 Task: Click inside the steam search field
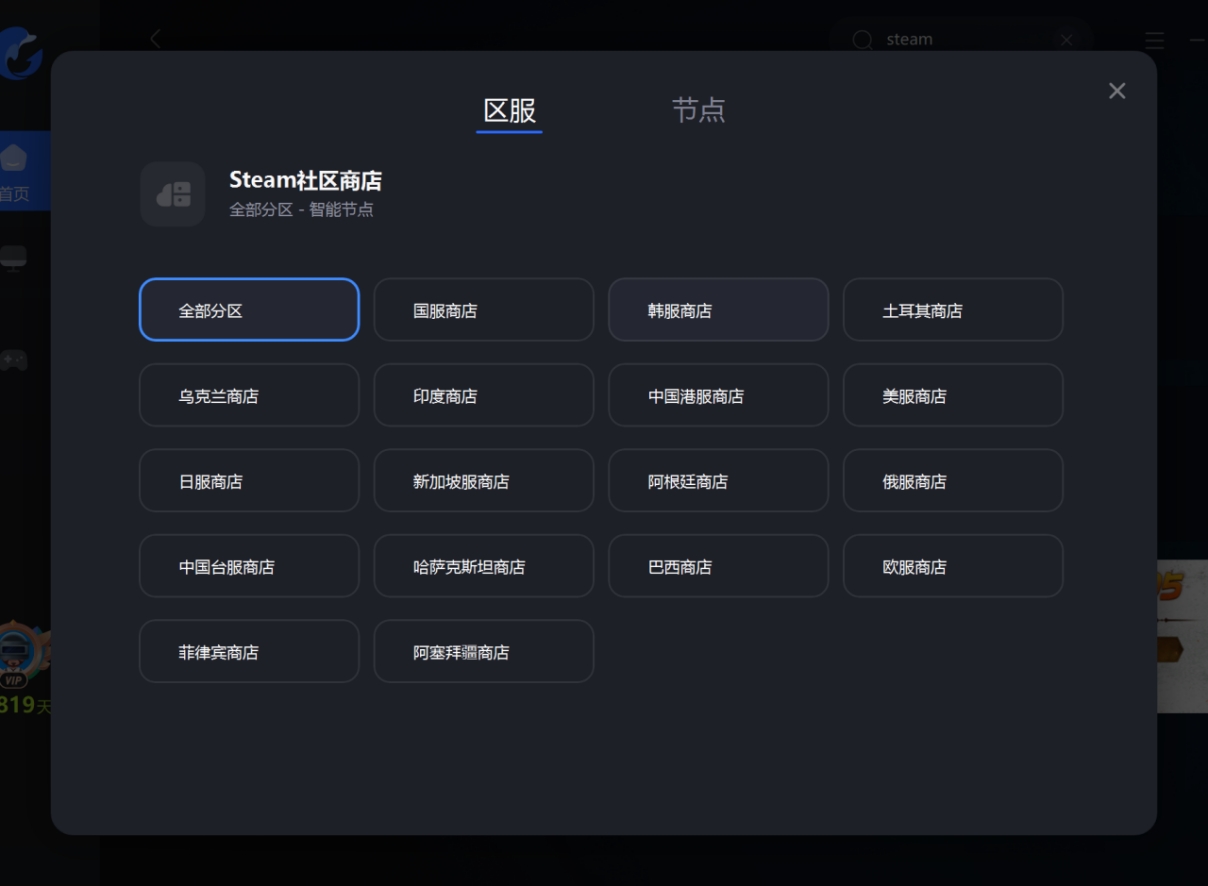pyautogui.click(x=950, y=39)
